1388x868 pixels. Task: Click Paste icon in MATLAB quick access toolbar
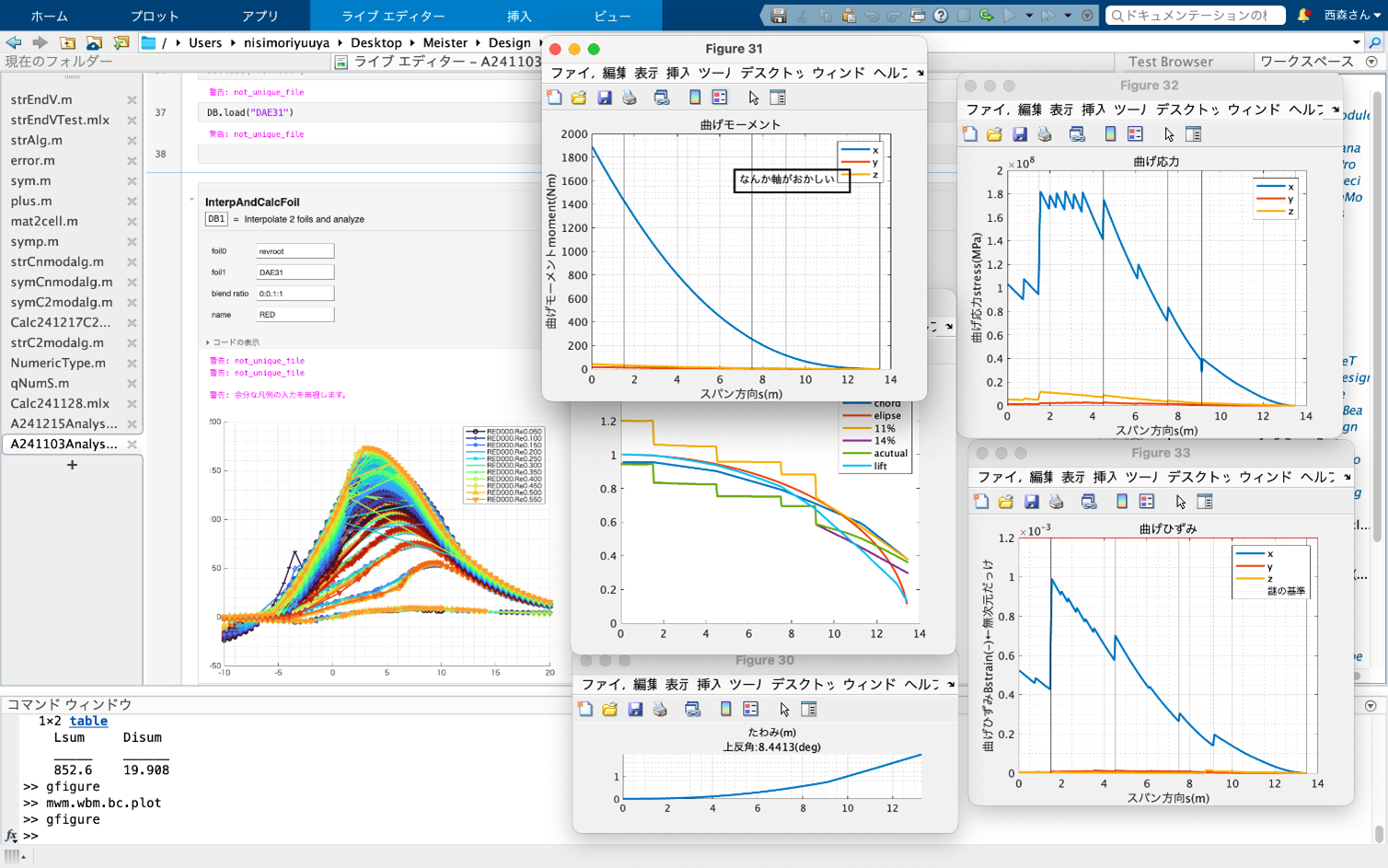click(849, 16)
